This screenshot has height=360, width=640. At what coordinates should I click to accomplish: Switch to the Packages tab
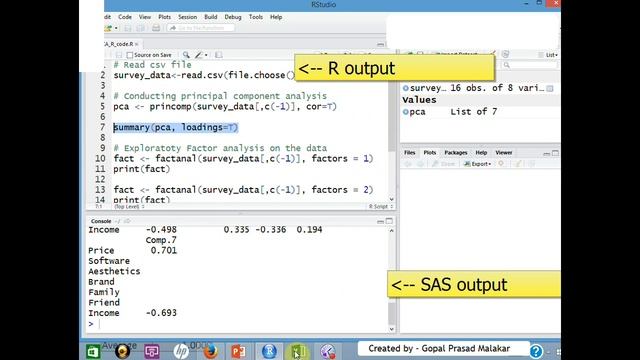point(456,153)
